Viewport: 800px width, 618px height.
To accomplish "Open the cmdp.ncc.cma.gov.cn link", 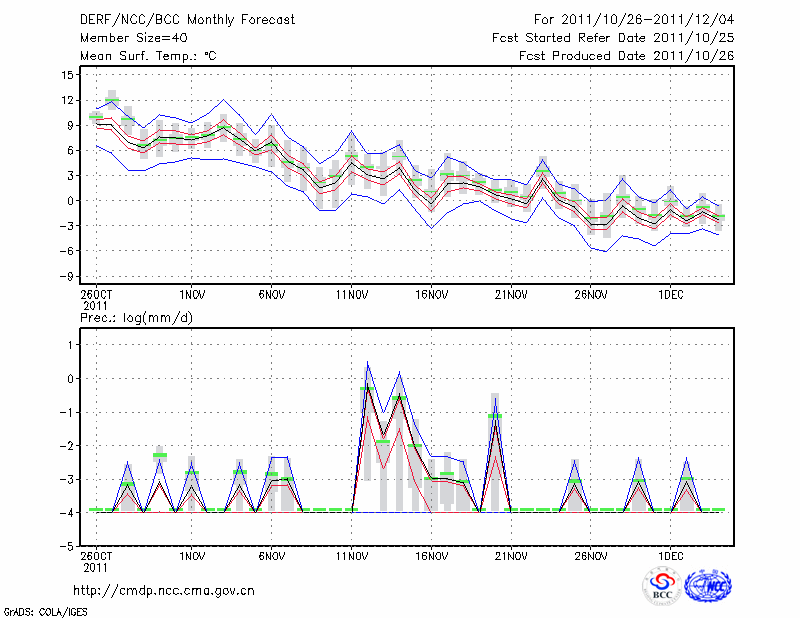I will (164, 590).
